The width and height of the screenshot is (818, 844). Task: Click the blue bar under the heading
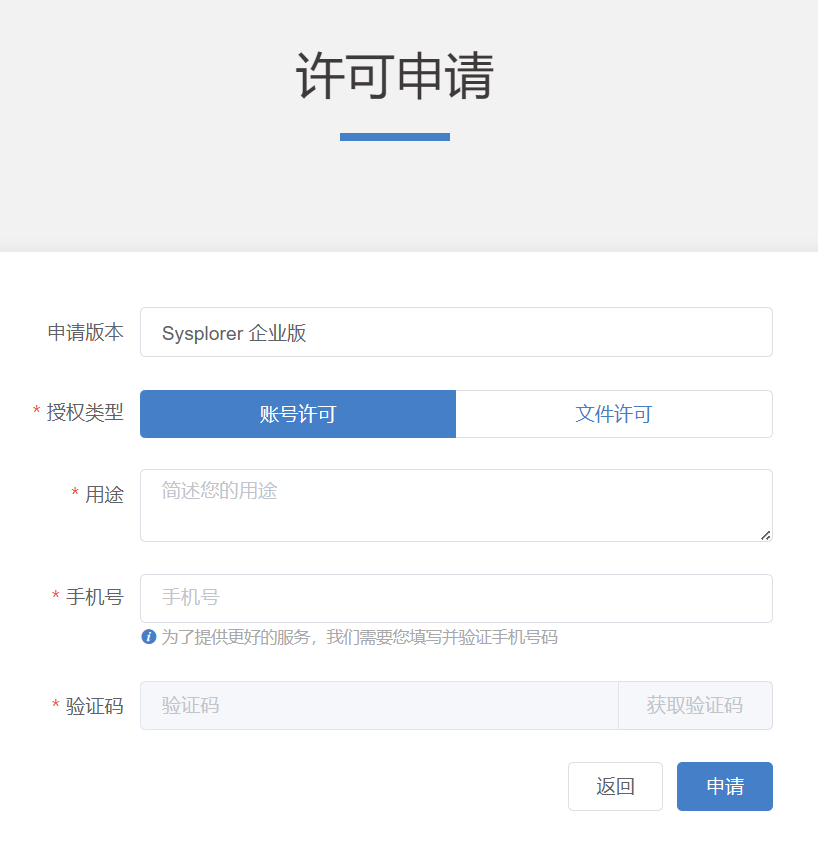pyautogui.click(x=395, y=137)
